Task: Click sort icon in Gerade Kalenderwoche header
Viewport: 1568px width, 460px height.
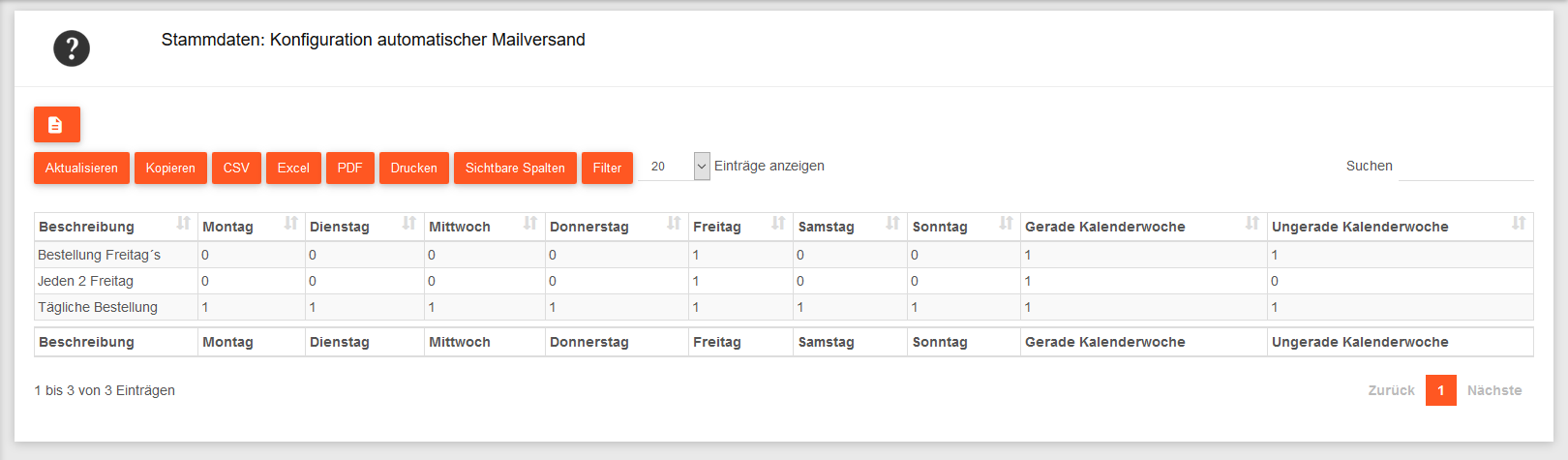Action: (x=1252, y=224)
